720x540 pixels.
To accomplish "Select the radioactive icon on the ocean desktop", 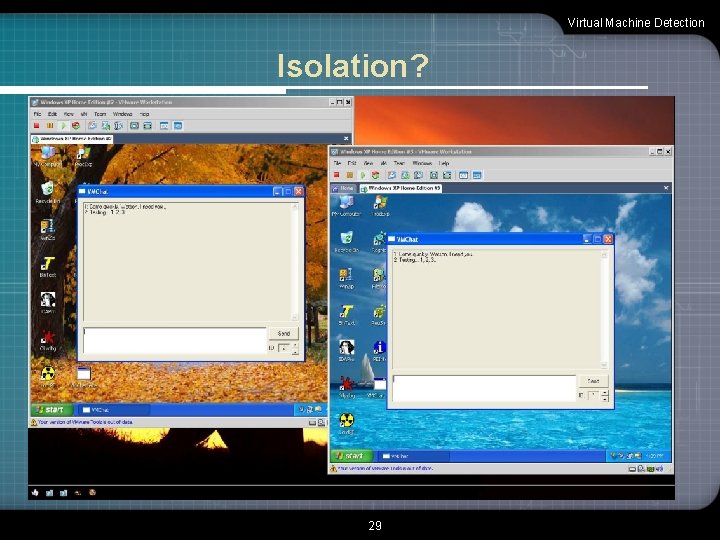I will [347, 424].
